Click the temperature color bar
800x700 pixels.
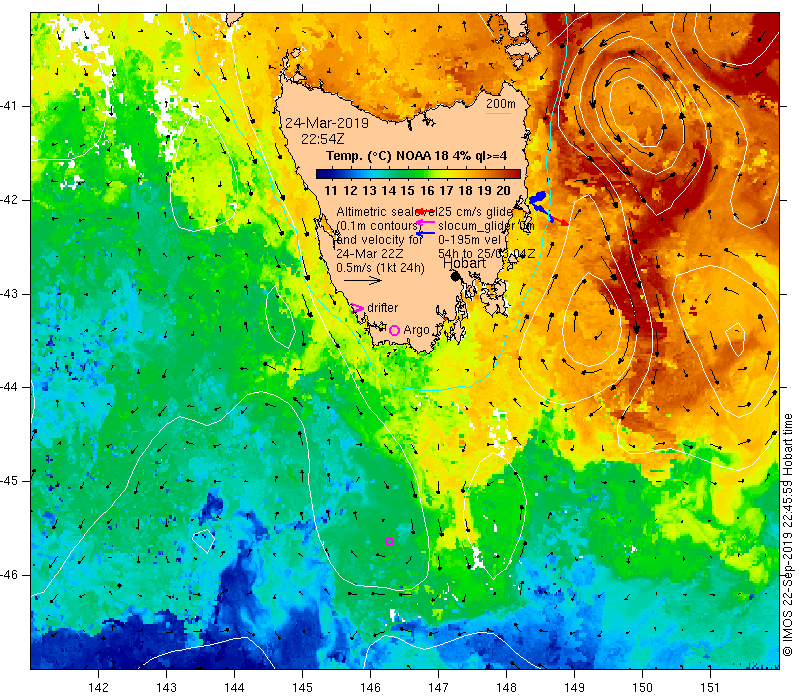418,174
